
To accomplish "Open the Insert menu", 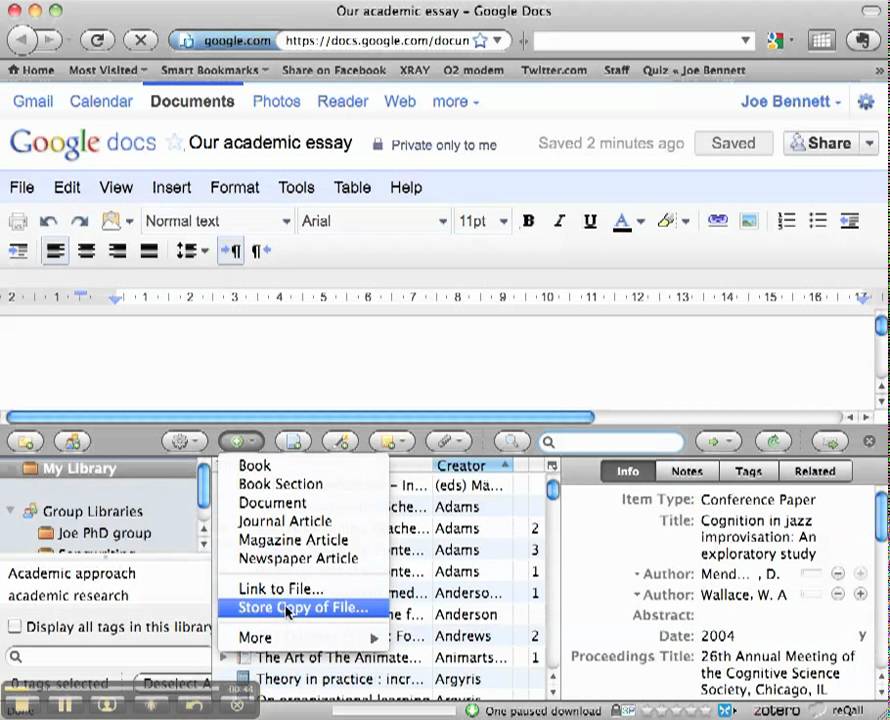I will point(171,187).
